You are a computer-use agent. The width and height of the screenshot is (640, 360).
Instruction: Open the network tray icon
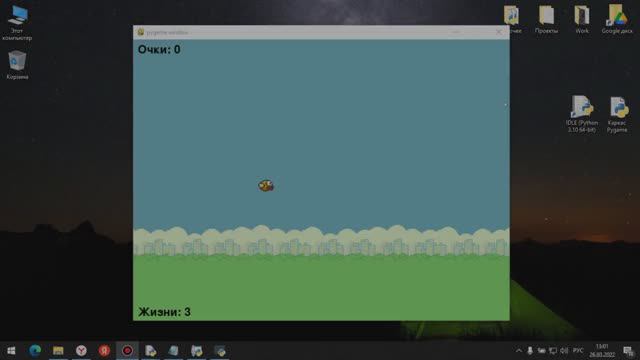coord(553,351)
